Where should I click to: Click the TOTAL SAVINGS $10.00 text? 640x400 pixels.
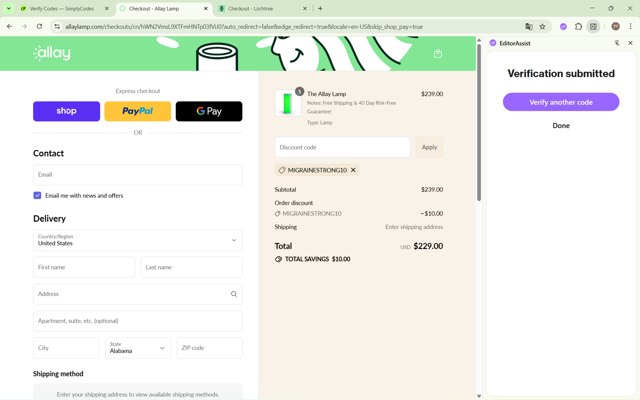[317, 259]
